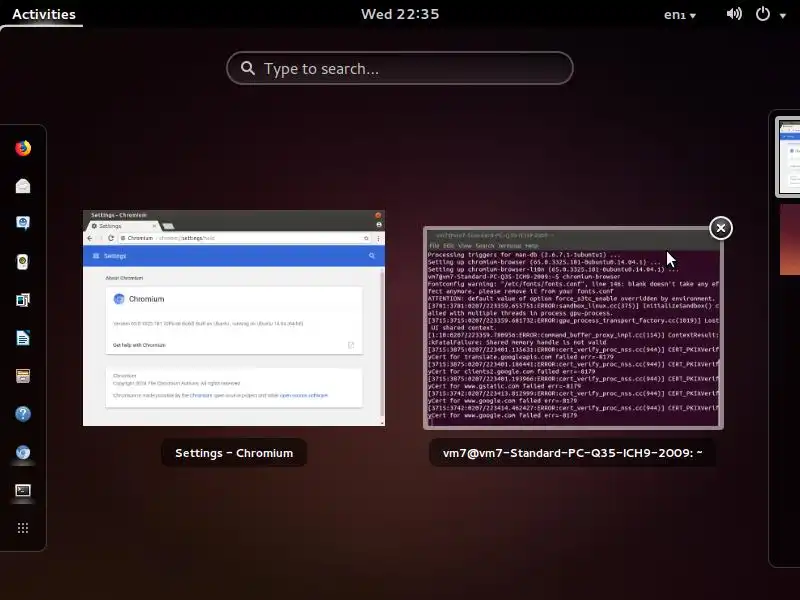Viewport: 800px width, 600px height.
Task: Switch to the first workspace thumbnail
Action: (x=789, y=157)
